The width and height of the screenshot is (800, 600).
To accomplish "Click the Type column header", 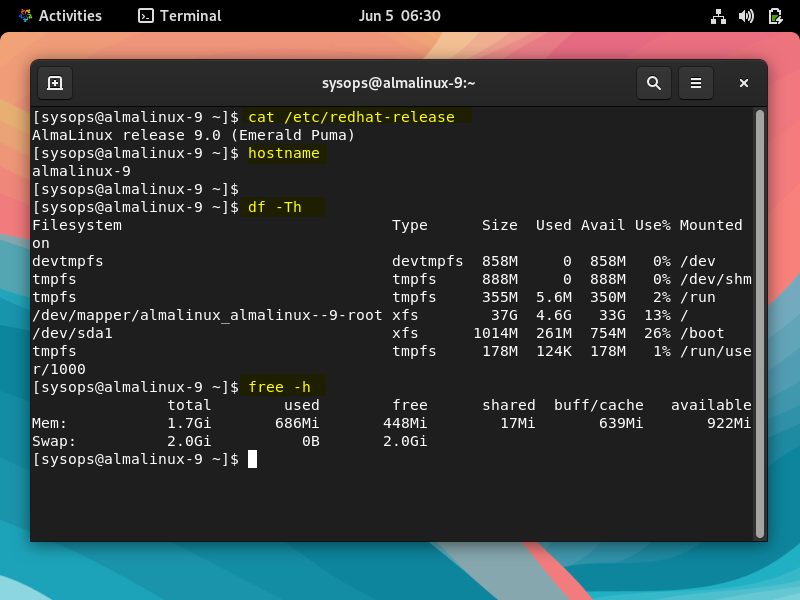I will pos(410,225).
